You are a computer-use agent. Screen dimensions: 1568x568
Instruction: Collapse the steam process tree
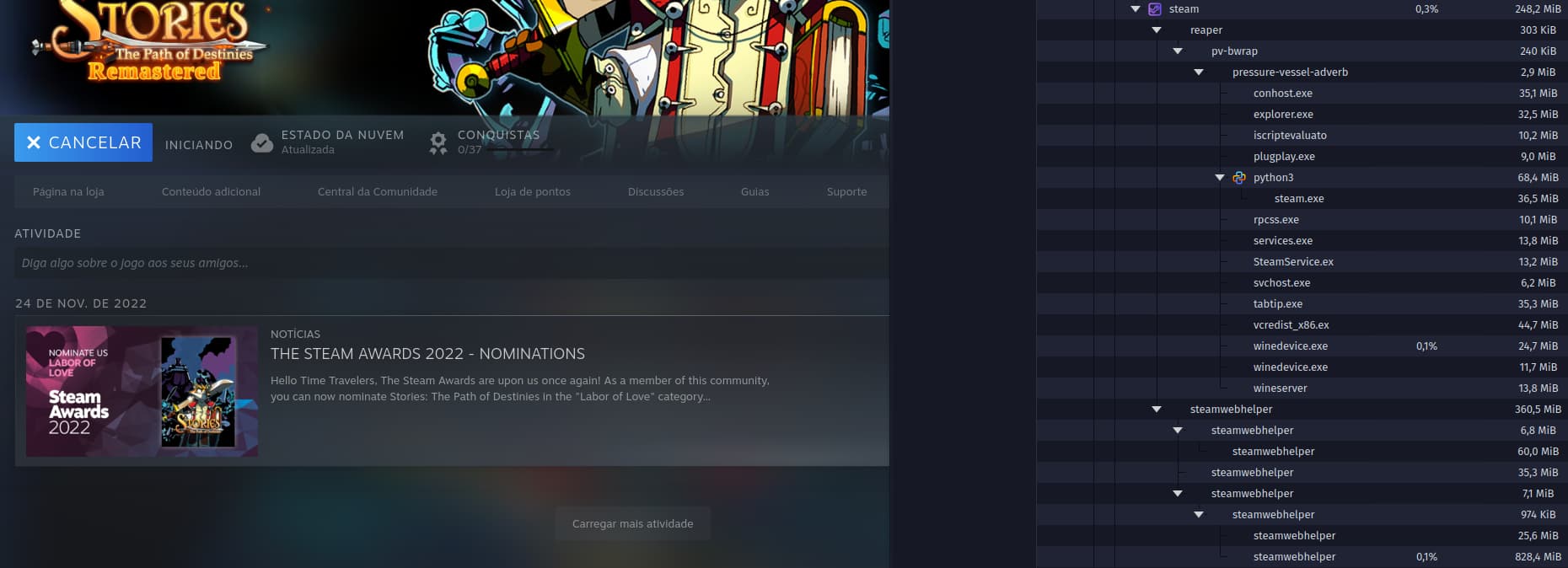1136,9
